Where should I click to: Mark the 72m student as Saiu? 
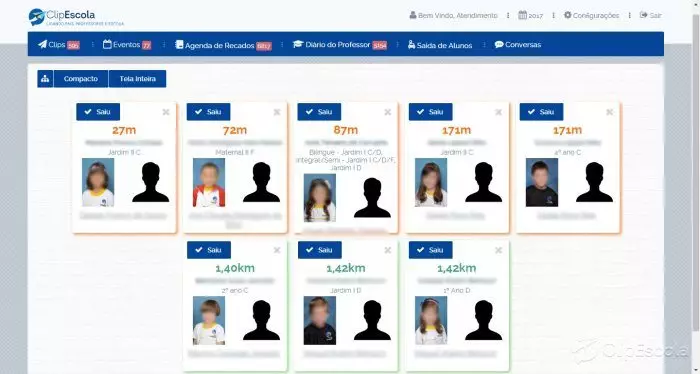click(208, 112)
